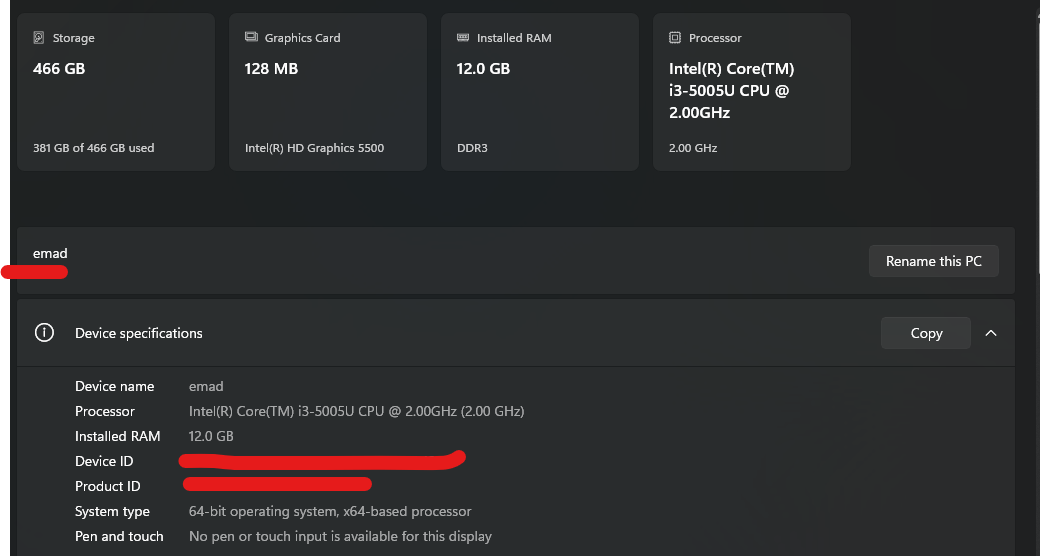
Task: Copy the device specifications
Action: (x=926, y=333)
